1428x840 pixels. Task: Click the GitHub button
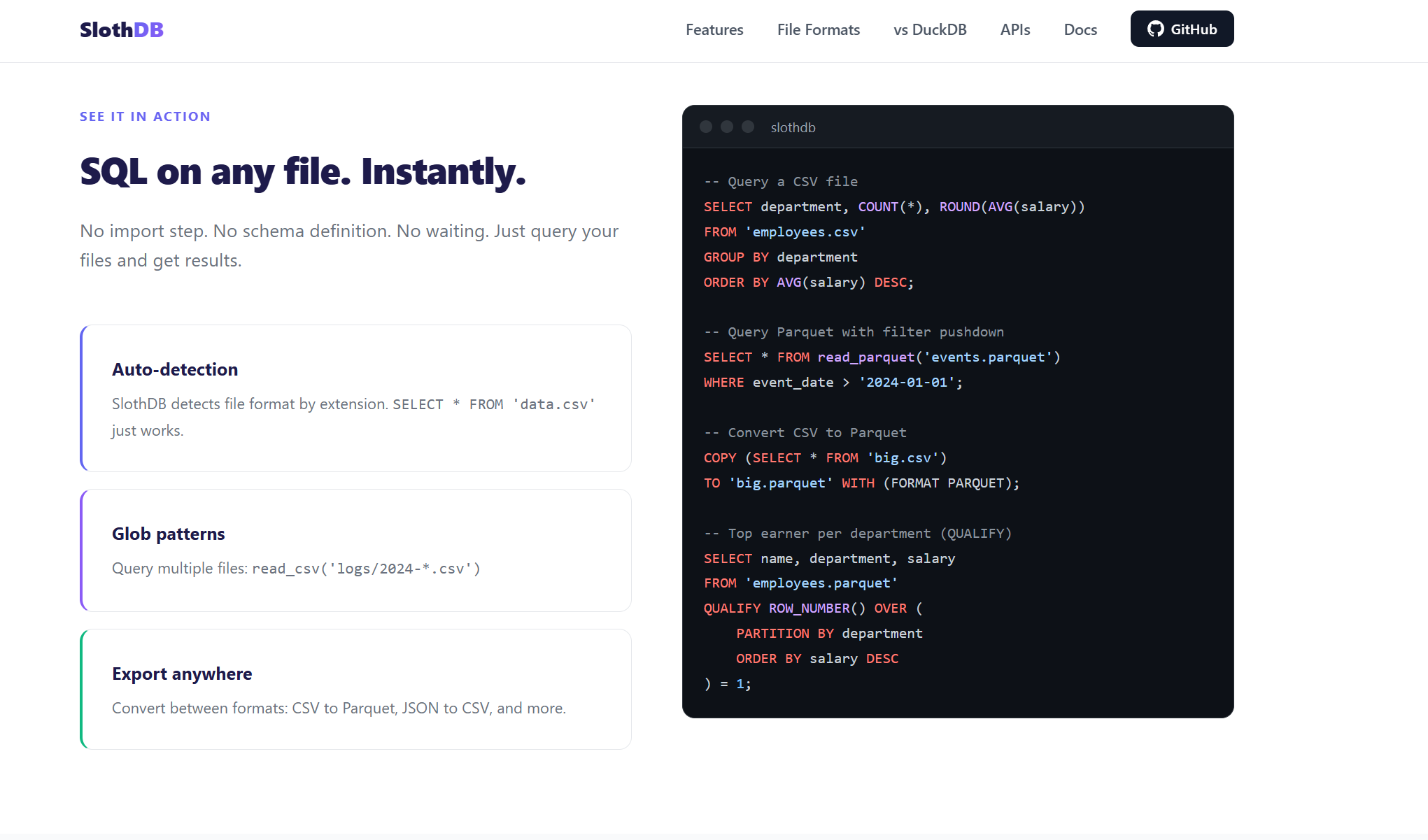pyautogui.click(x=1182, y=29)
